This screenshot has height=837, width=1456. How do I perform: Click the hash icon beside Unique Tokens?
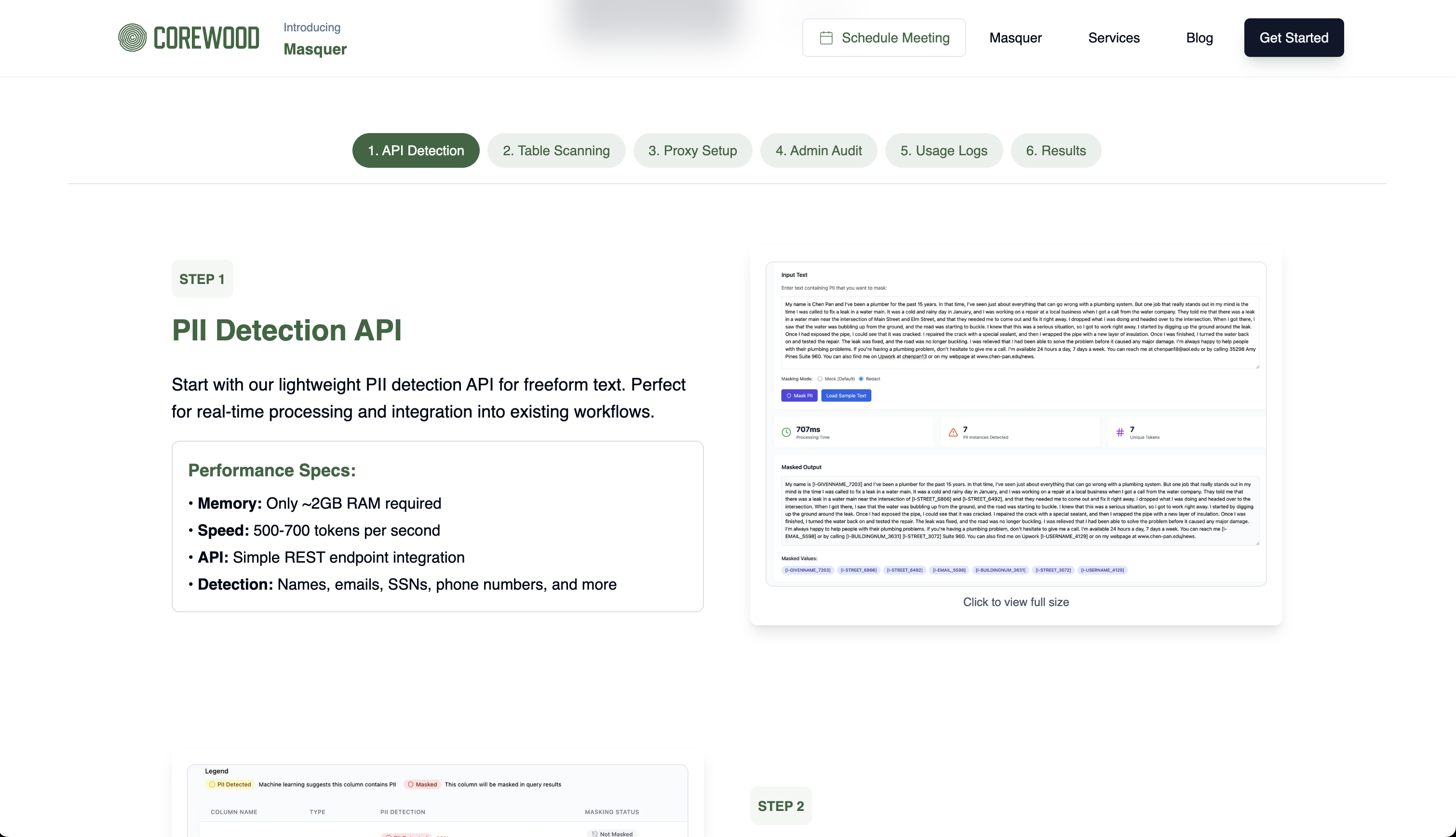1120,432
